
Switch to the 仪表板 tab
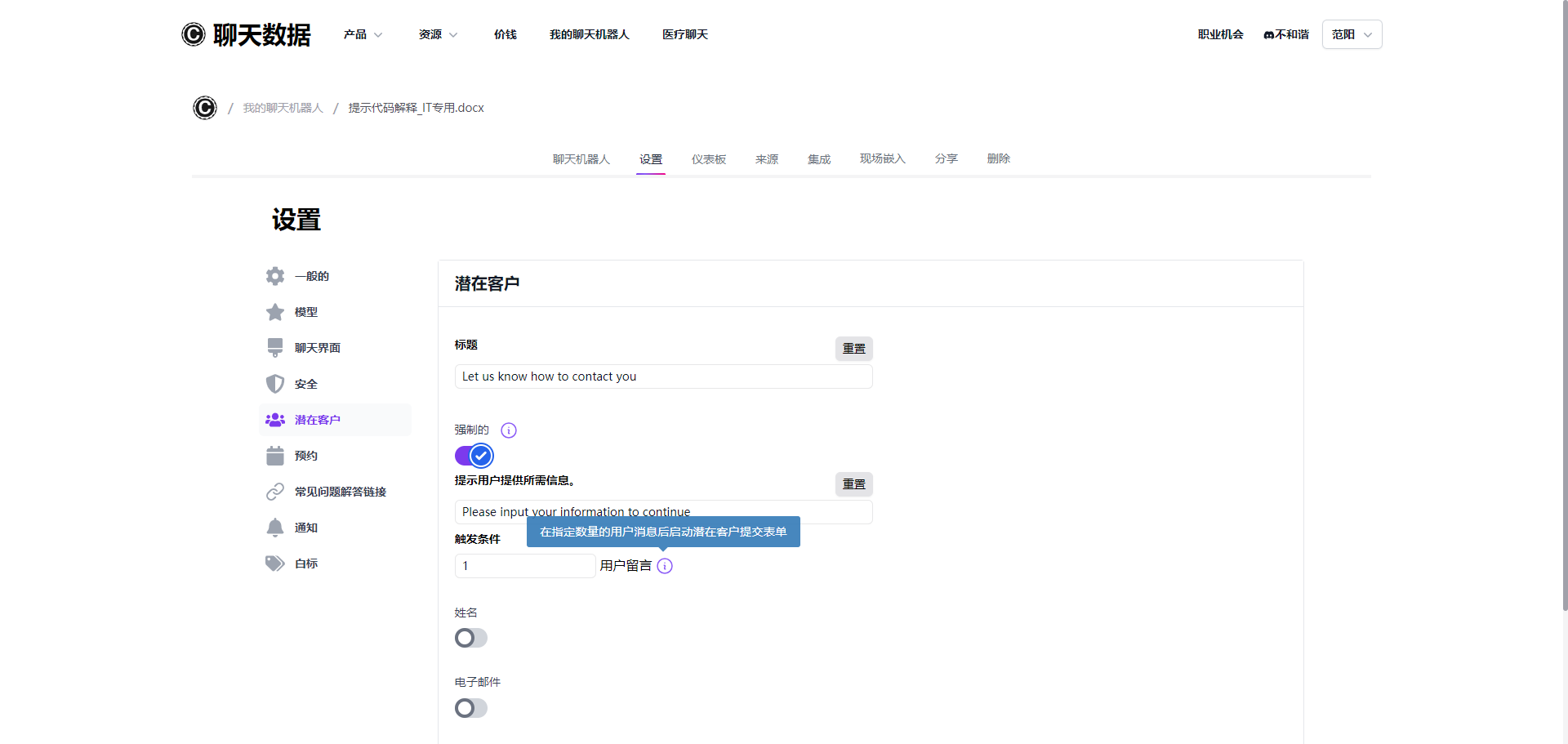pos(708,159)
